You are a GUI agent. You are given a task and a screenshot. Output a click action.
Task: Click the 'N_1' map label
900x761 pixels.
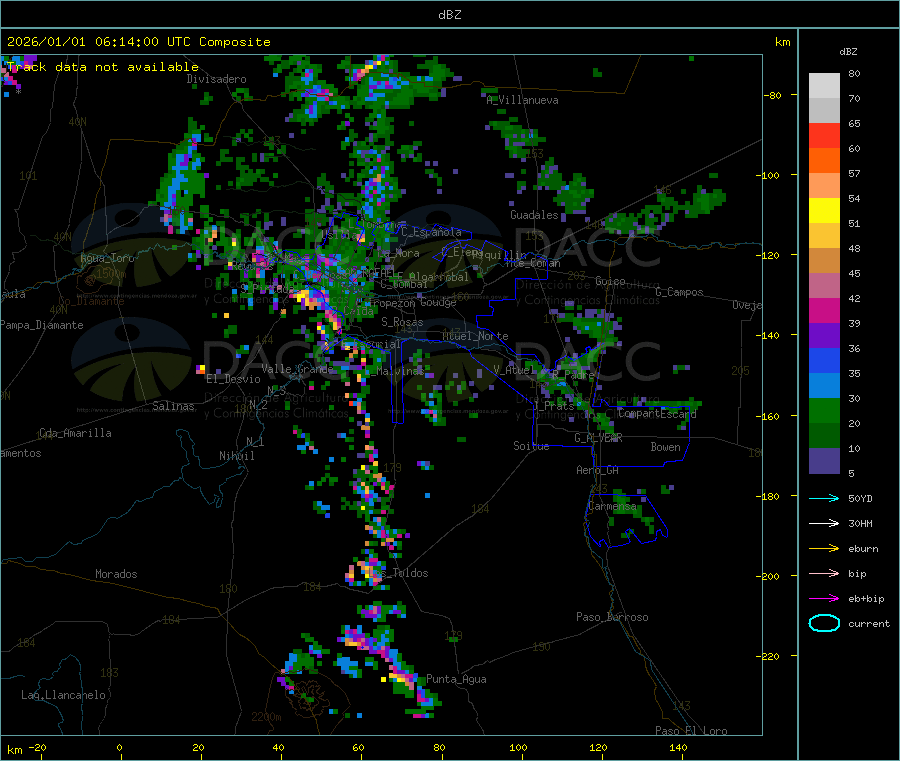(x=255, y=441)
